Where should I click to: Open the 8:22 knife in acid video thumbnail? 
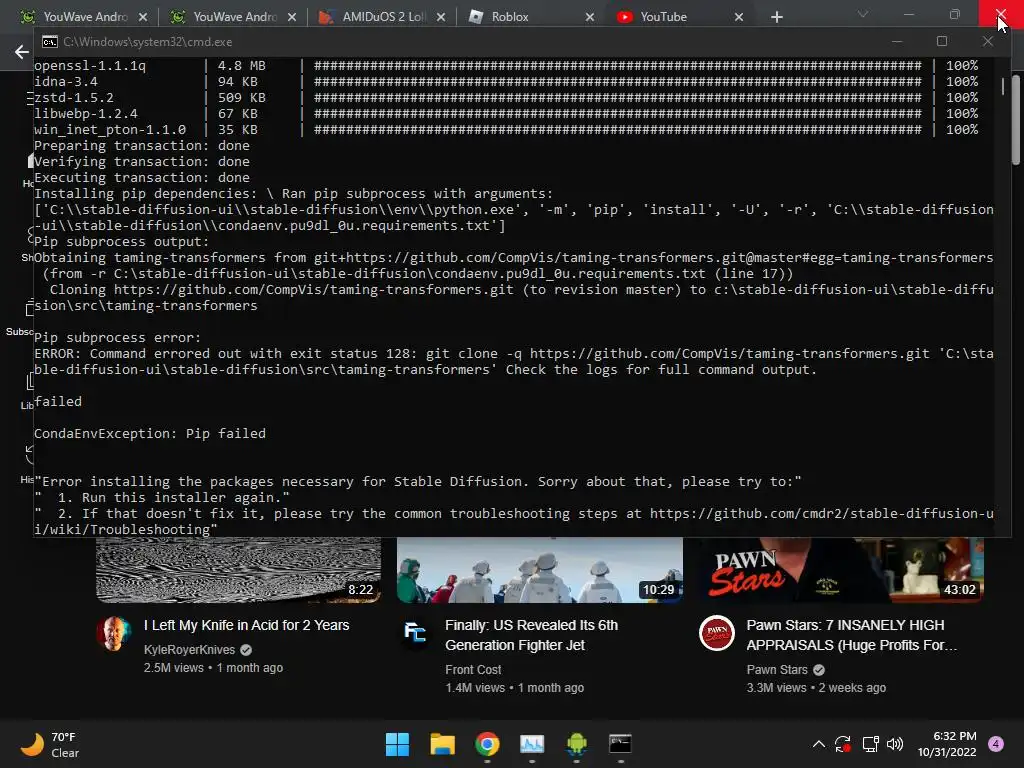[238, 569]
